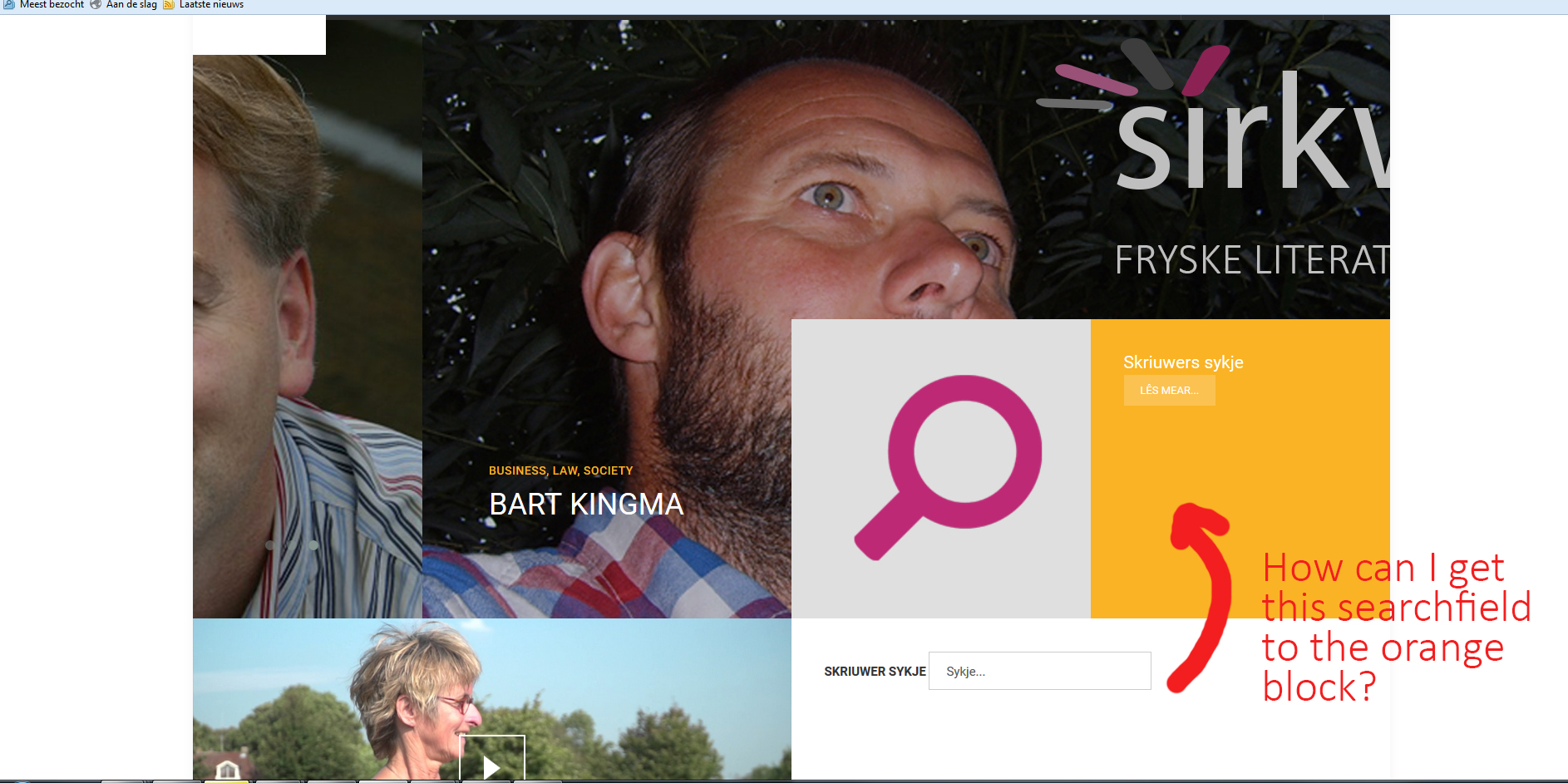Select the third, brightest slider dot

pyautogui.click(x=313, y=545)
